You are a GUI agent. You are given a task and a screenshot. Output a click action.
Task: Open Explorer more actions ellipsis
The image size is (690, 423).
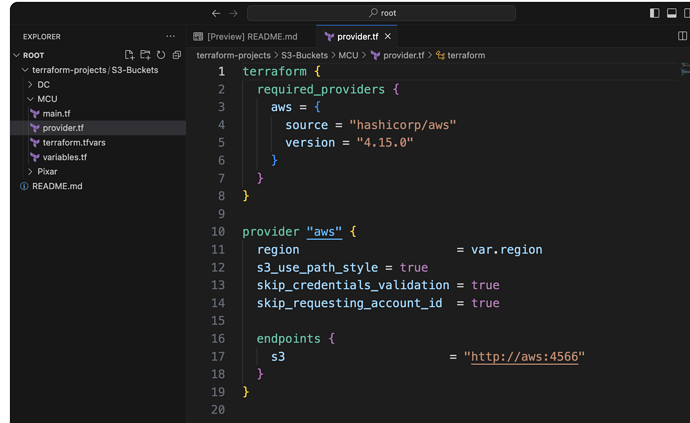tap(170, 37)
